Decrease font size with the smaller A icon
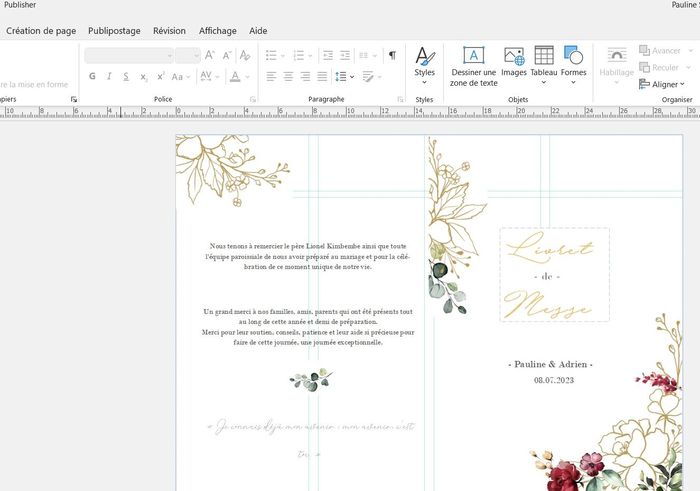 [x=227, y=55]
